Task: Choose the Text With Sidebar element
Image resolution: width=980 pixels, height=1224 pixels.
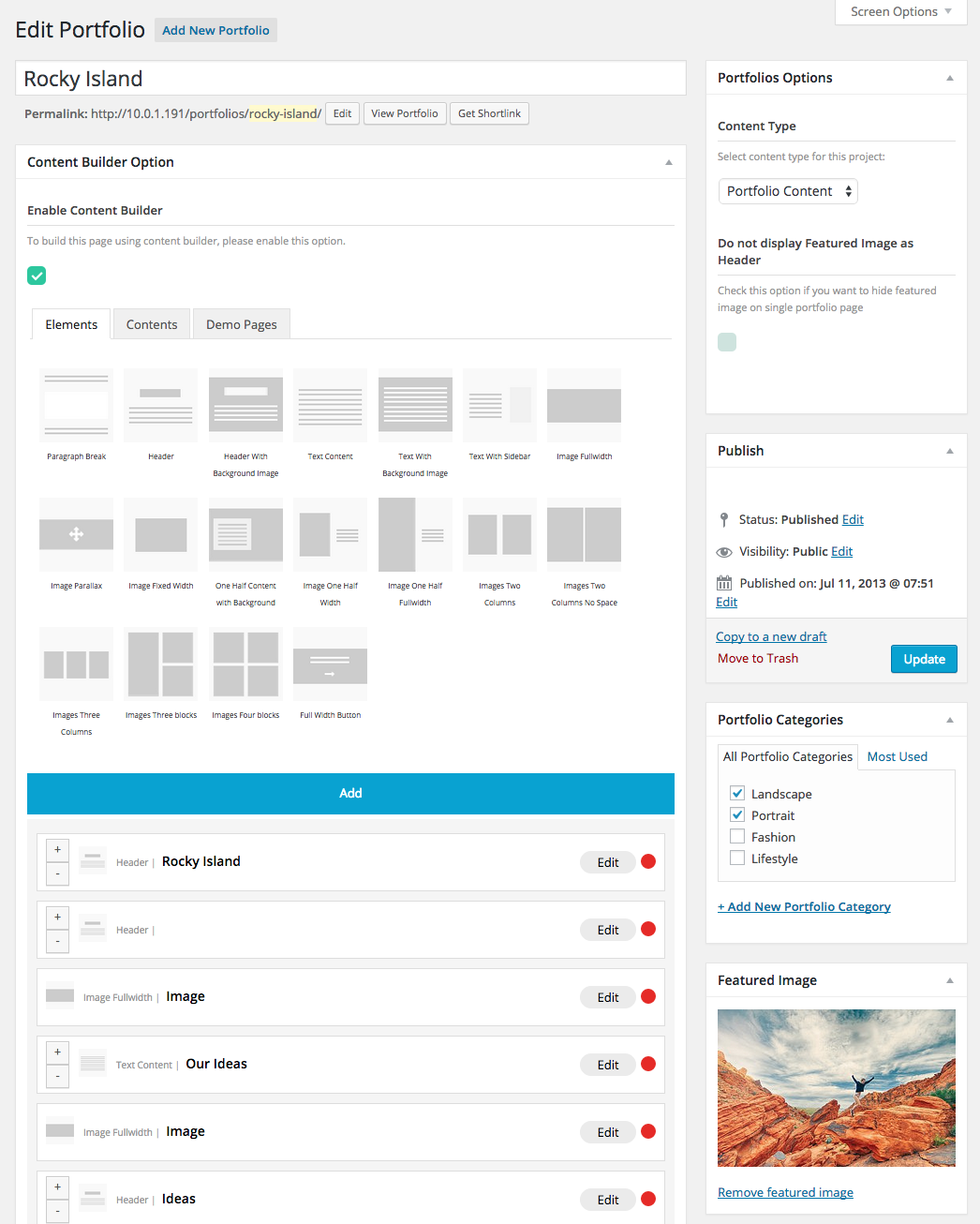Action: coord(498,406)
